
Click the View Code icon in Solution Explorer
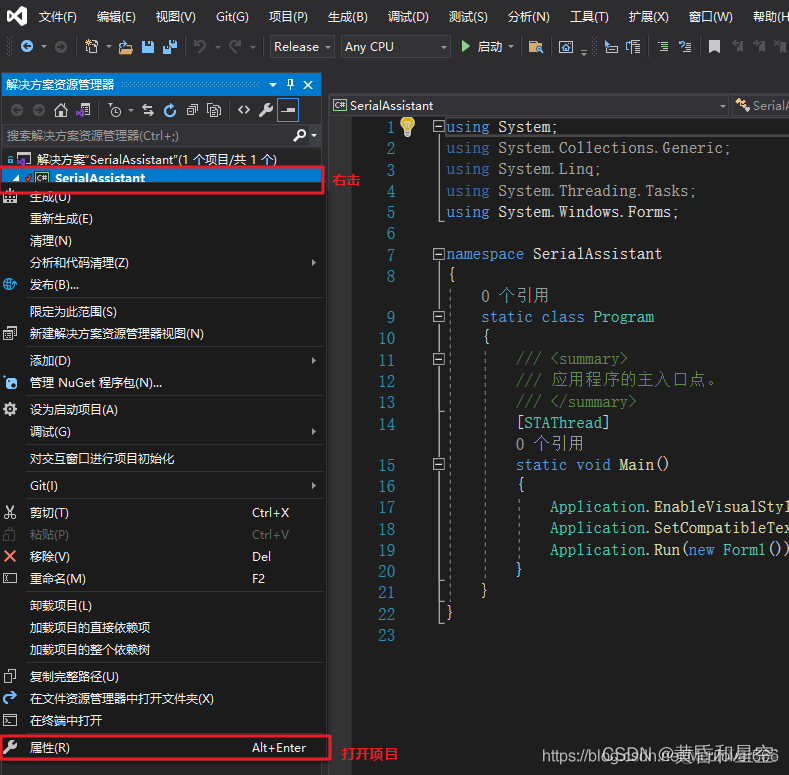(x=243, y=110)
